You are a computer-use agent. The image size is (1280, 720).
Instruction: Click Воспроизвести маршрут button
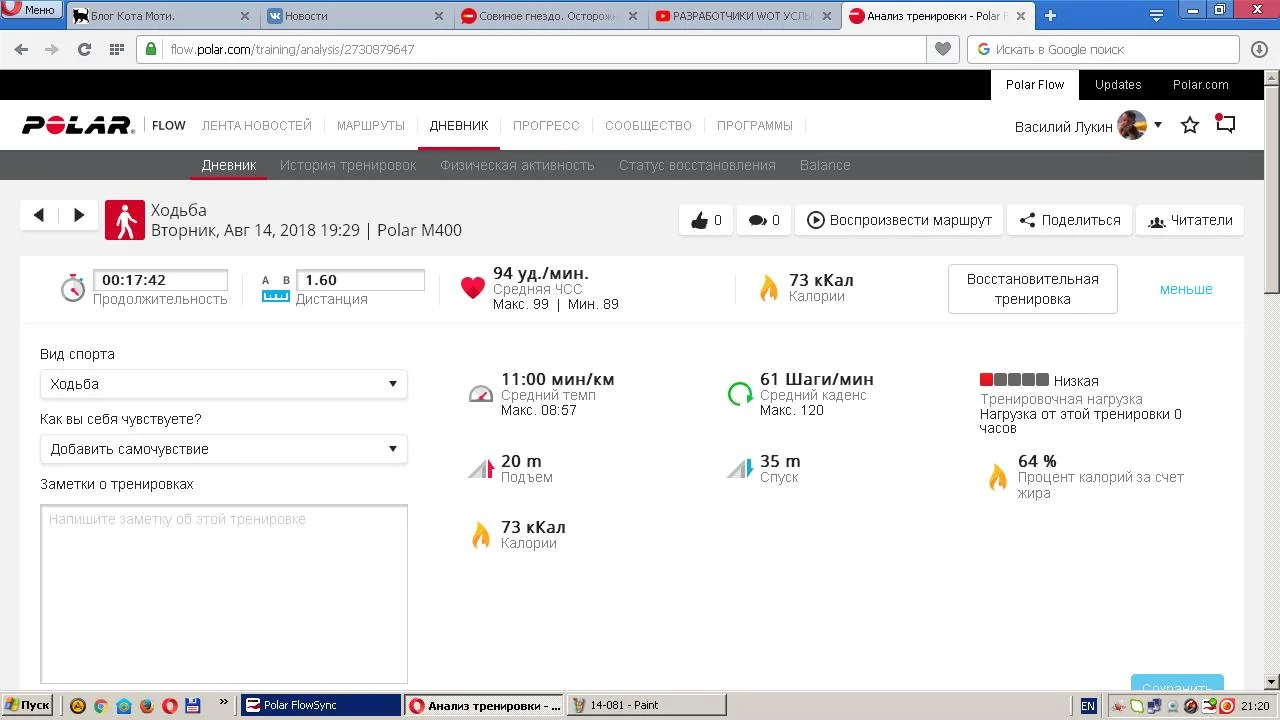pos(899,221)
